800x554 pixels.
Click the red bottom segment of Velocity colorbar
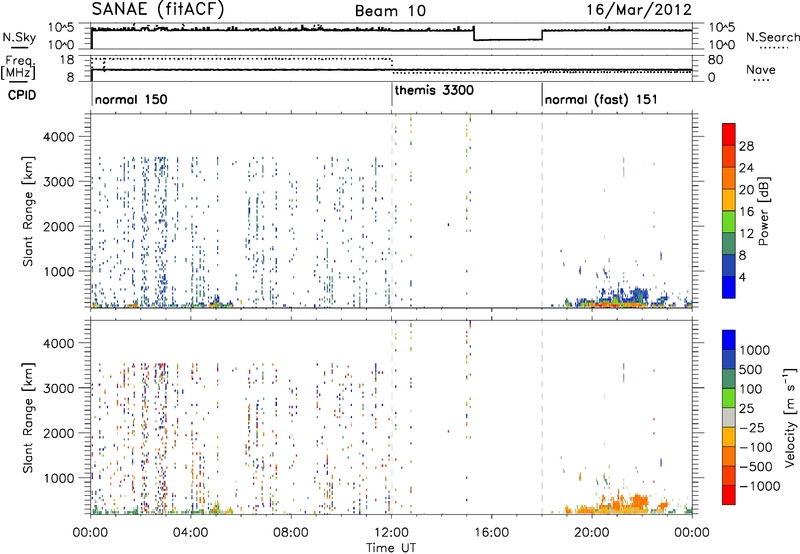click(x=729, y=495)
